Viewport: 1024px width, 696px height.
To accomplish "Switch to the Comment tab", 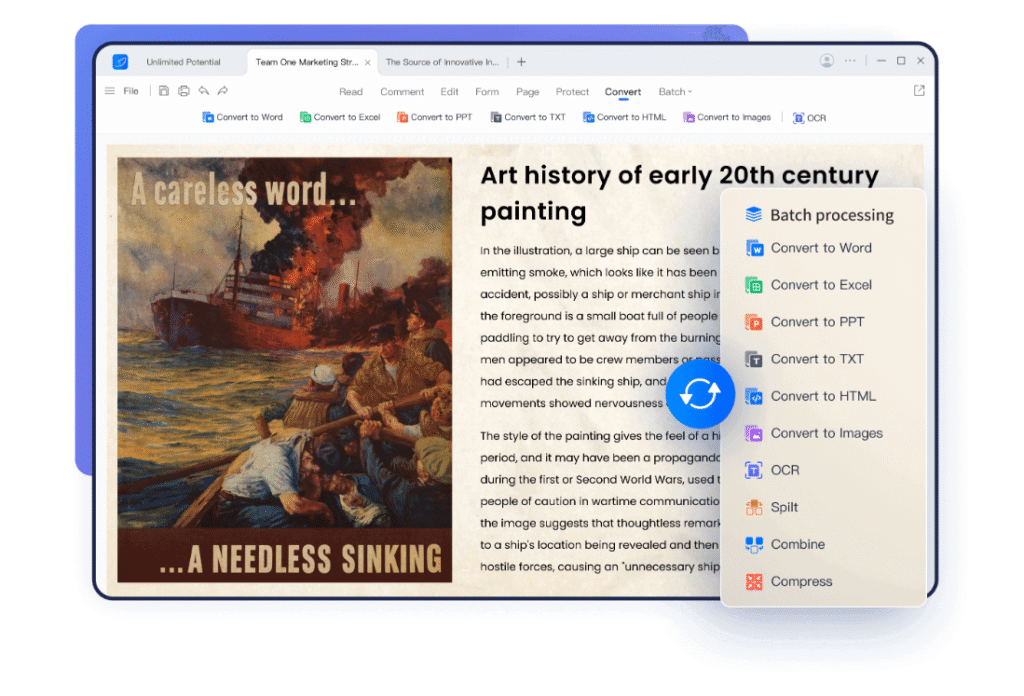I will point(402,92).
